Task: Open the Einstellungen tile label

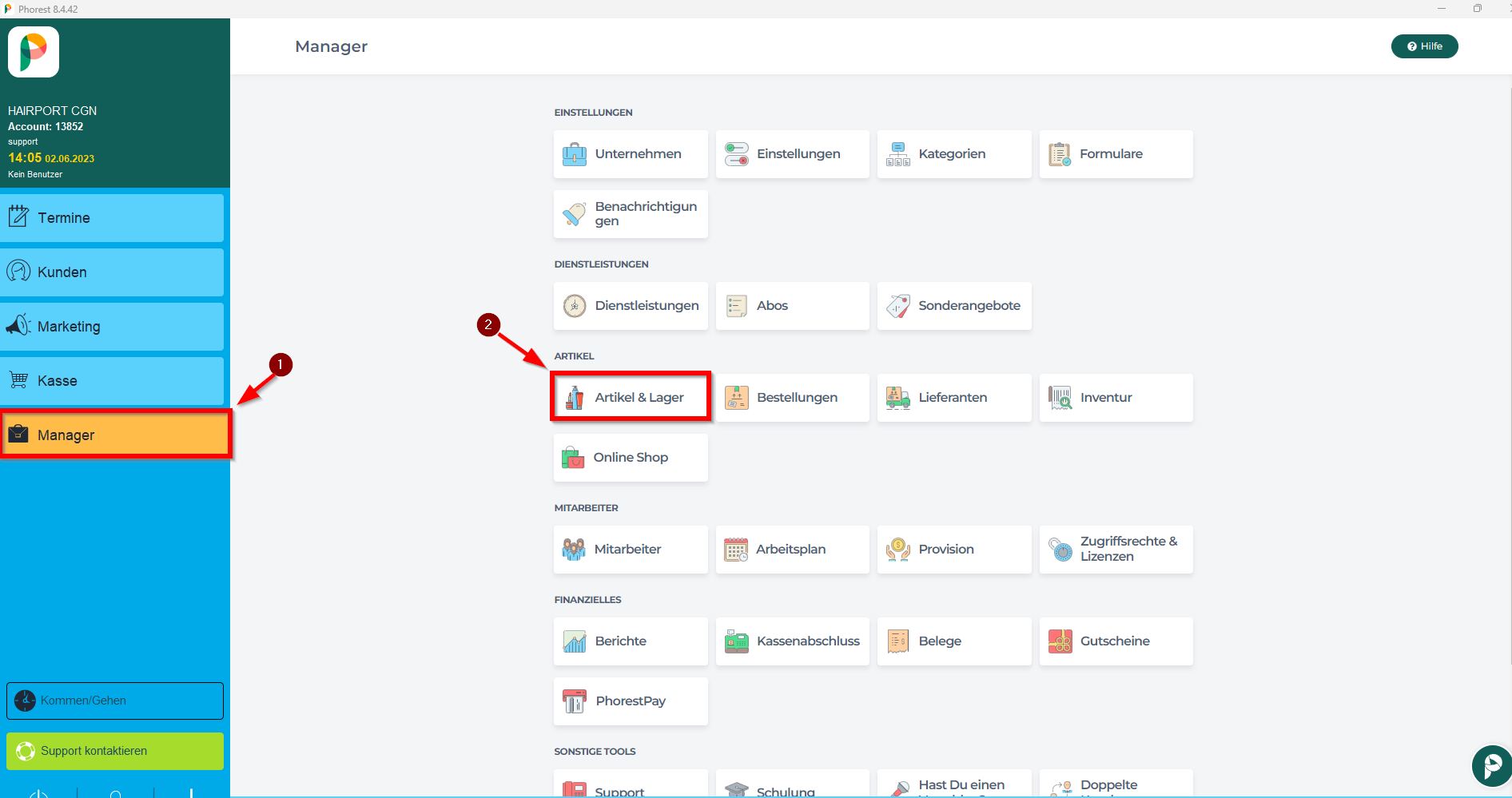Action: 798,154
